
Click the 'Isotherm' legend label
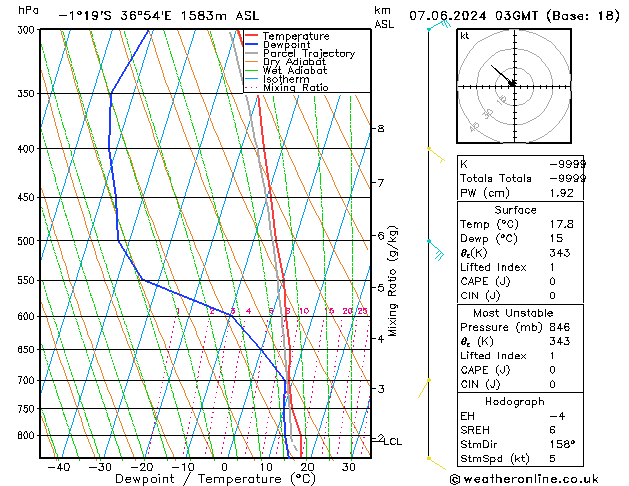286,79
